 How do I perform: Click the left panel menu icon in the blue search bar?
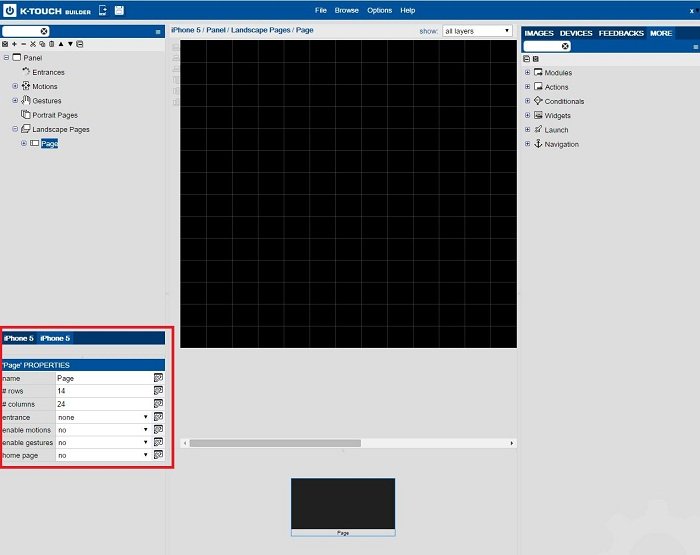point(158,32)
